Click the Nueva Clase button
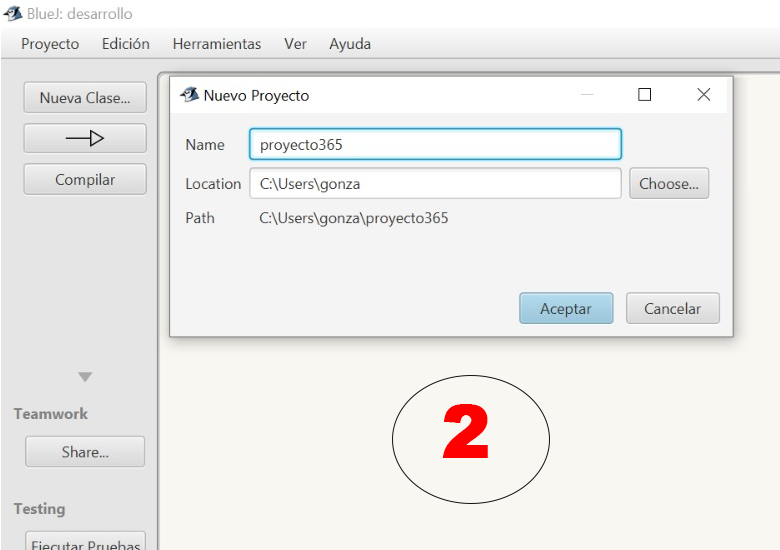 [85, 97]
